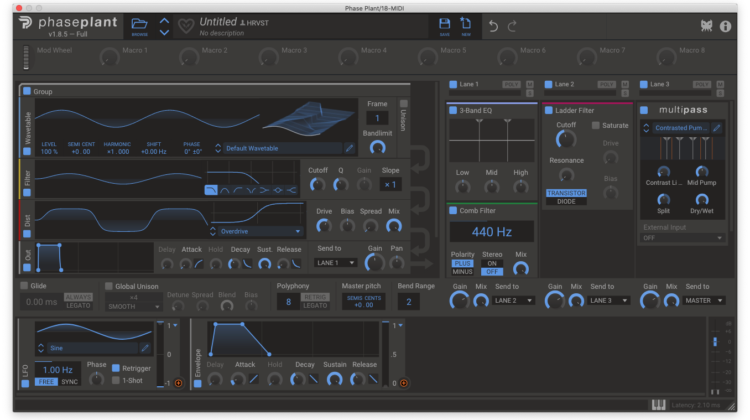Open the keyboard icon in status bar

[659, 405]
